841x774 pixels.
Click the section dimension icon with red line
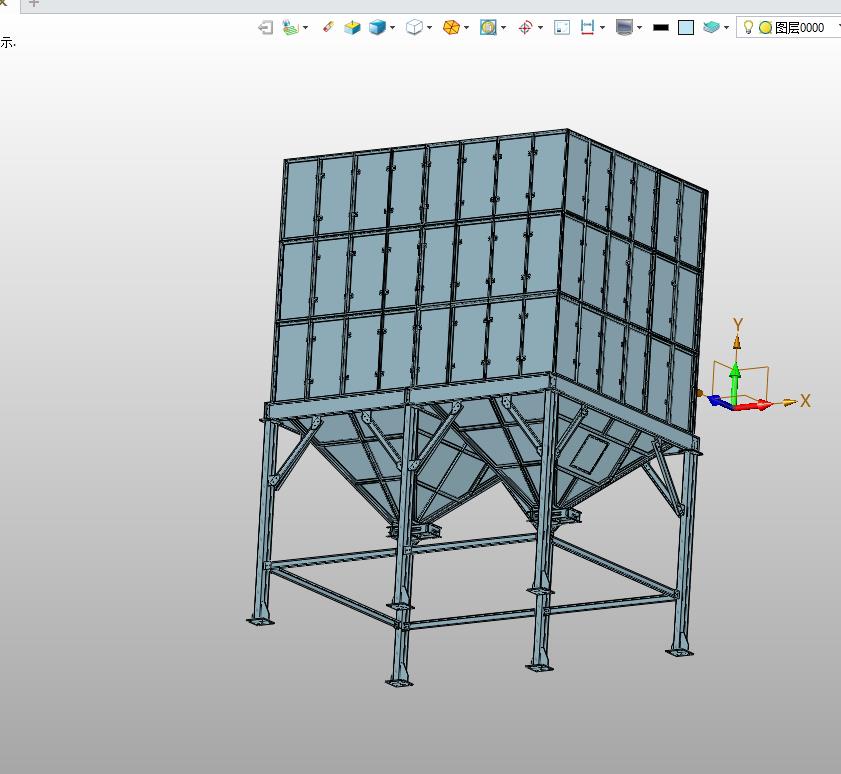pyautogui.click(x=588, y=28)
